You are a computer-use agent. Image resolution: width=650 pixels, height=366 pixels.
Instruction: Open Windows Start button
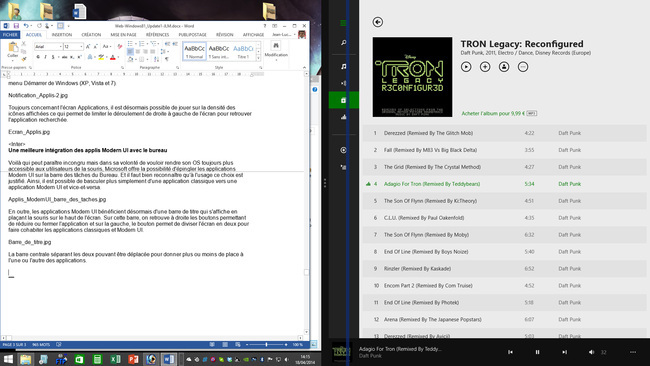tap(8, 359)
